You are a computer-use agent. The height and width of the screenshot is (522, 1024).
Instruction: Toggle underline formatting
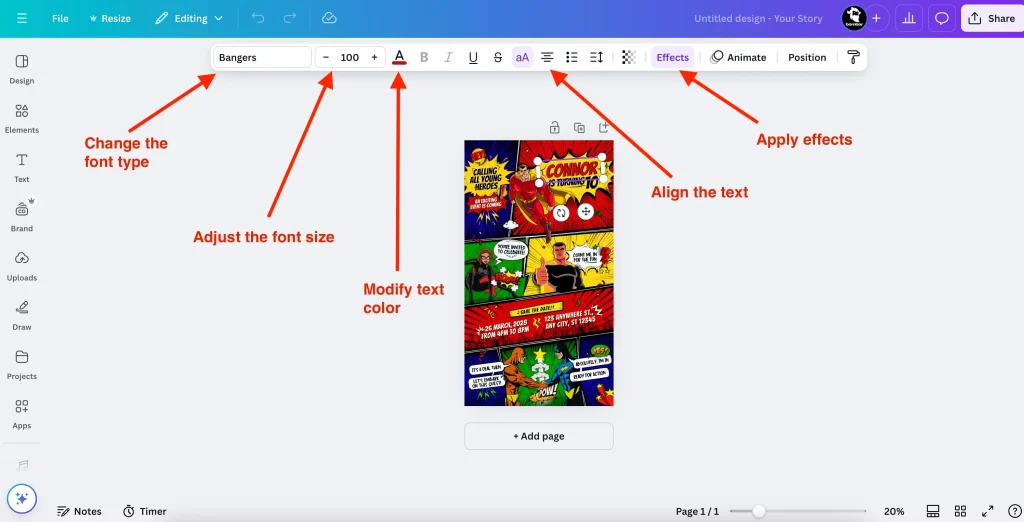[473, 57]
